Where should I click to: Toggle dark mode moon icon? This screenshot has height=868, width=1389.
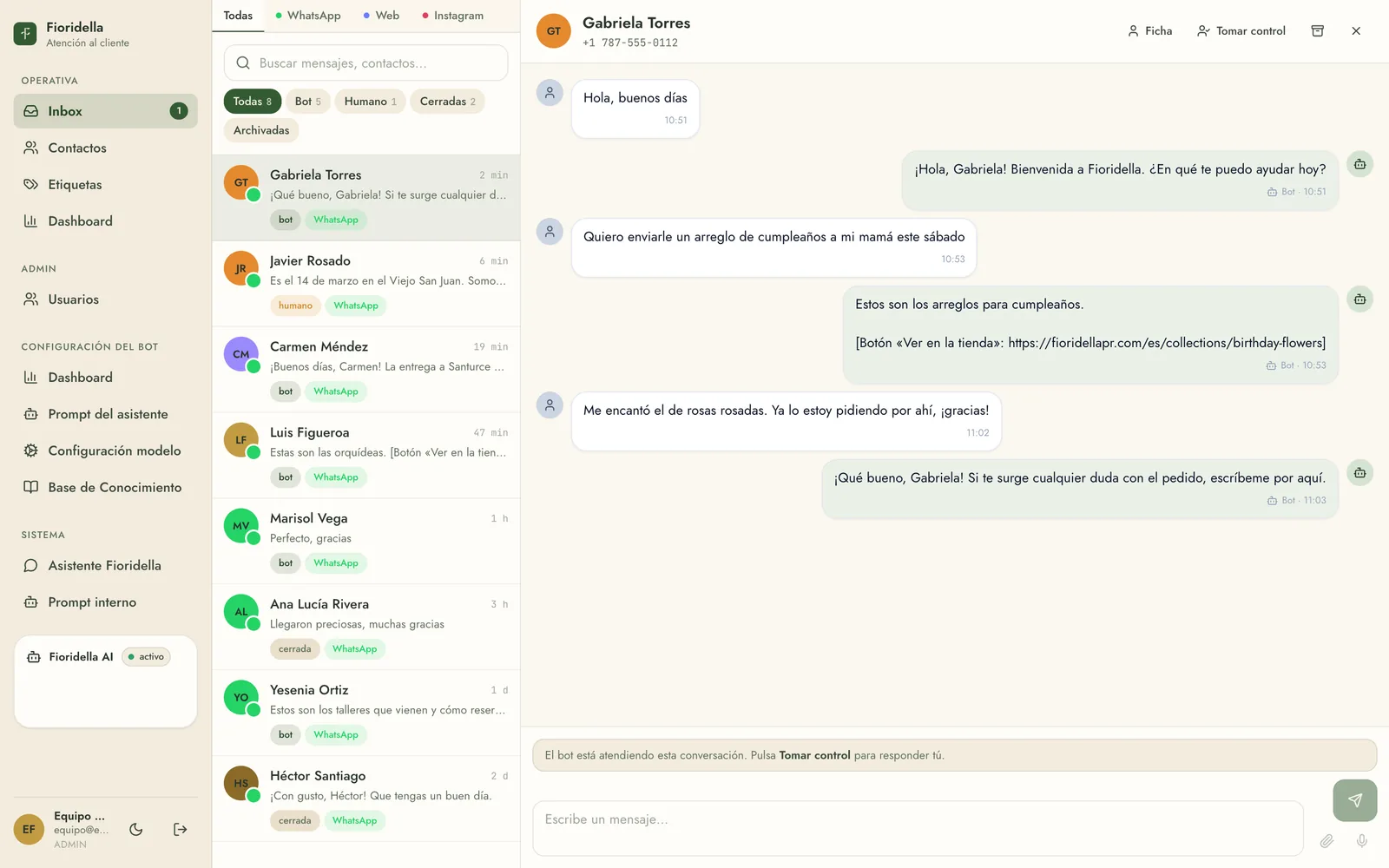pyautogui.click(x=136, y=829)
